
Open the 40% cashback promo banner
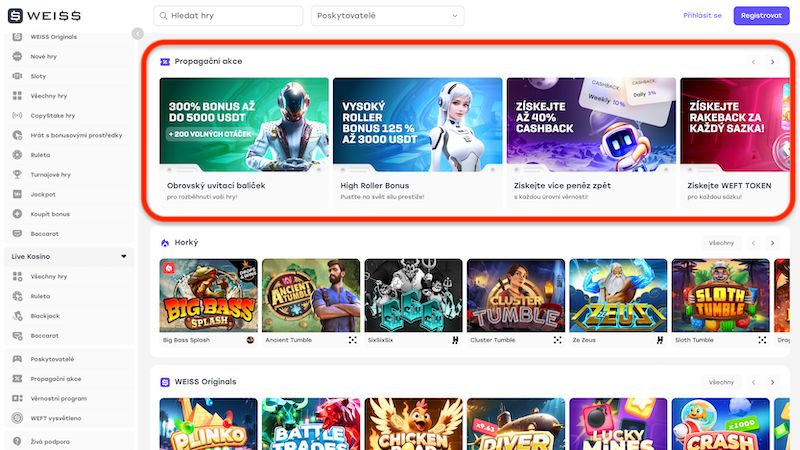point(591,124)
